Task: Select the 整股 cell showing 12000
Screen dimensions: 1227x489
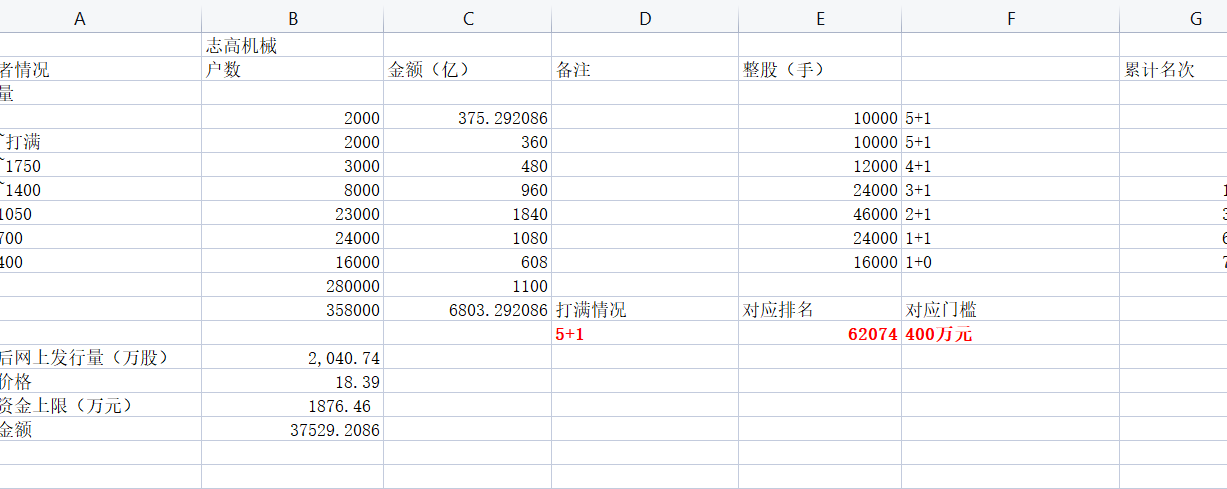Action: [820, 165]
